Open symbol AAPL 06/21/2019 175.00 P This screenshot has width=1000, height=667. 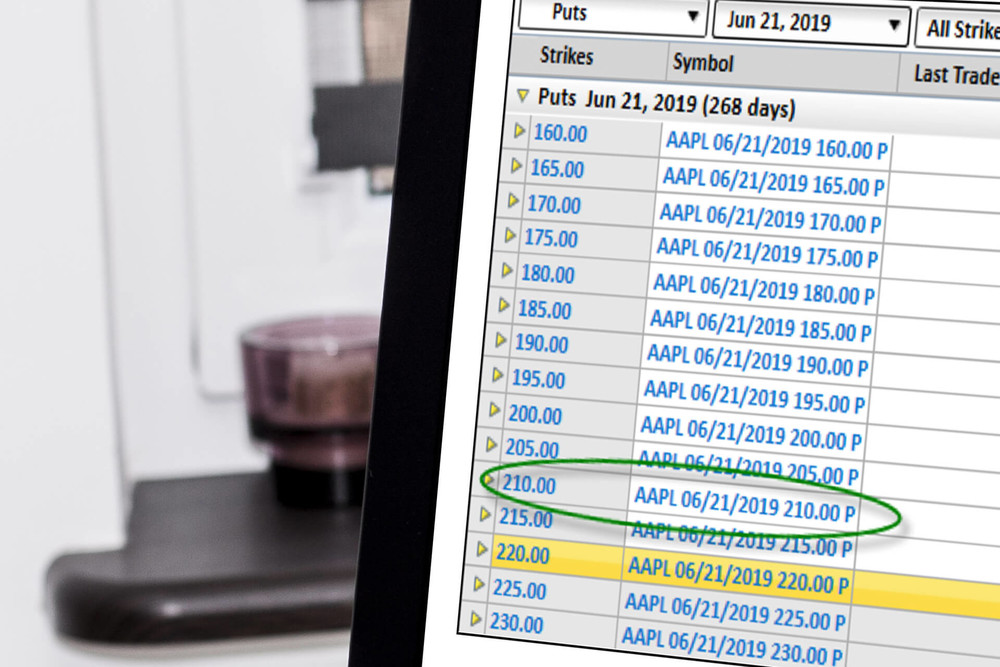click(767, 253)
